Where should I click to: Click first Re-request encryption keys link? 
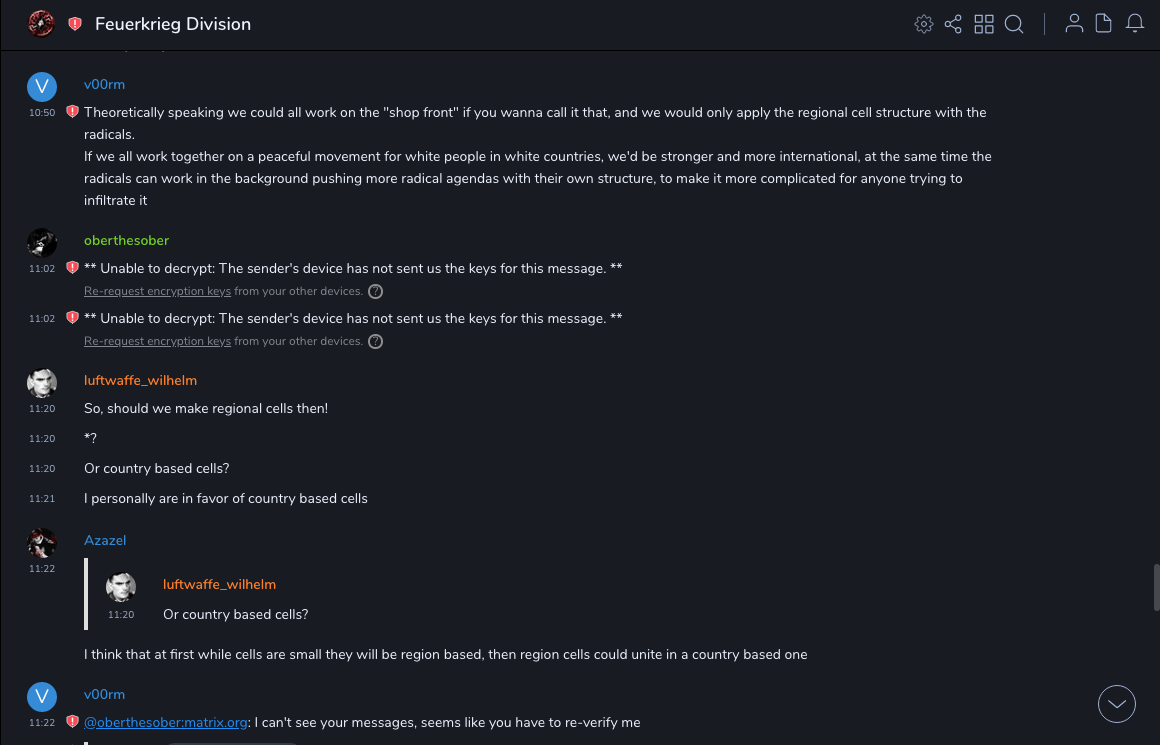click(x=157, y=291)
